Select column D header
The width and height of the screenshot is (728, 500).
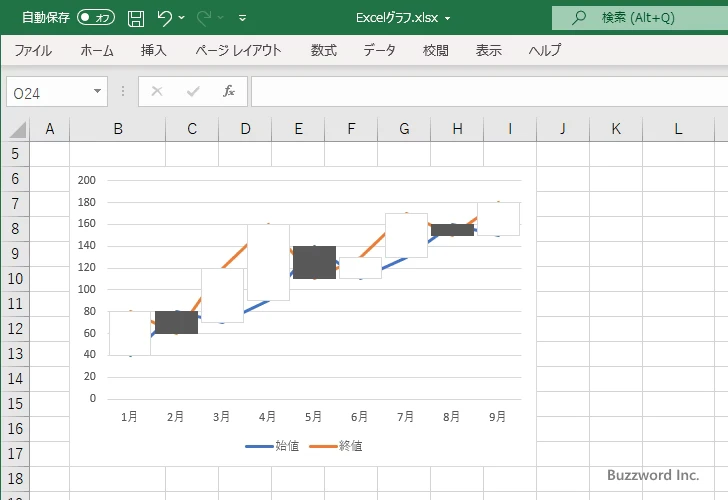(x=245, y=129)
